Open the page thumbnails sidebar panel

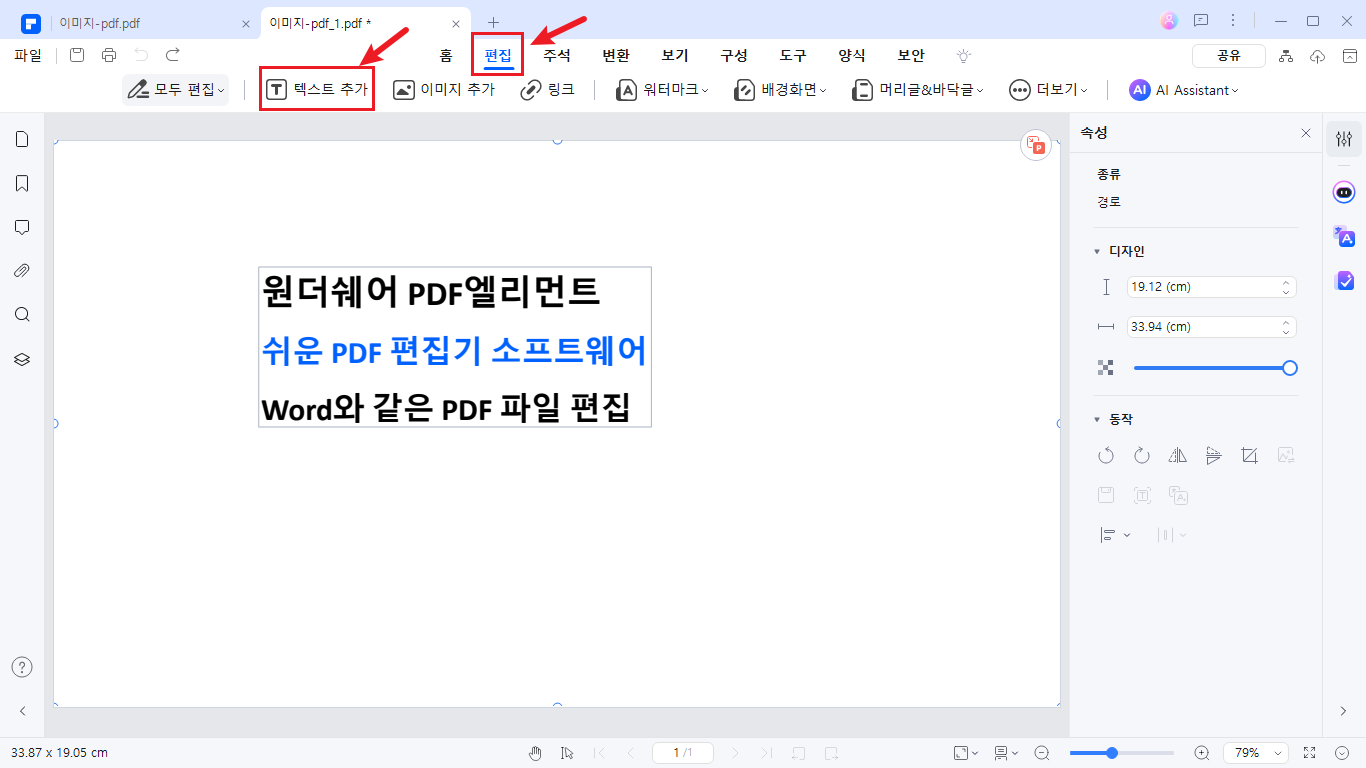pyautogui.click(x=22, y=139)
